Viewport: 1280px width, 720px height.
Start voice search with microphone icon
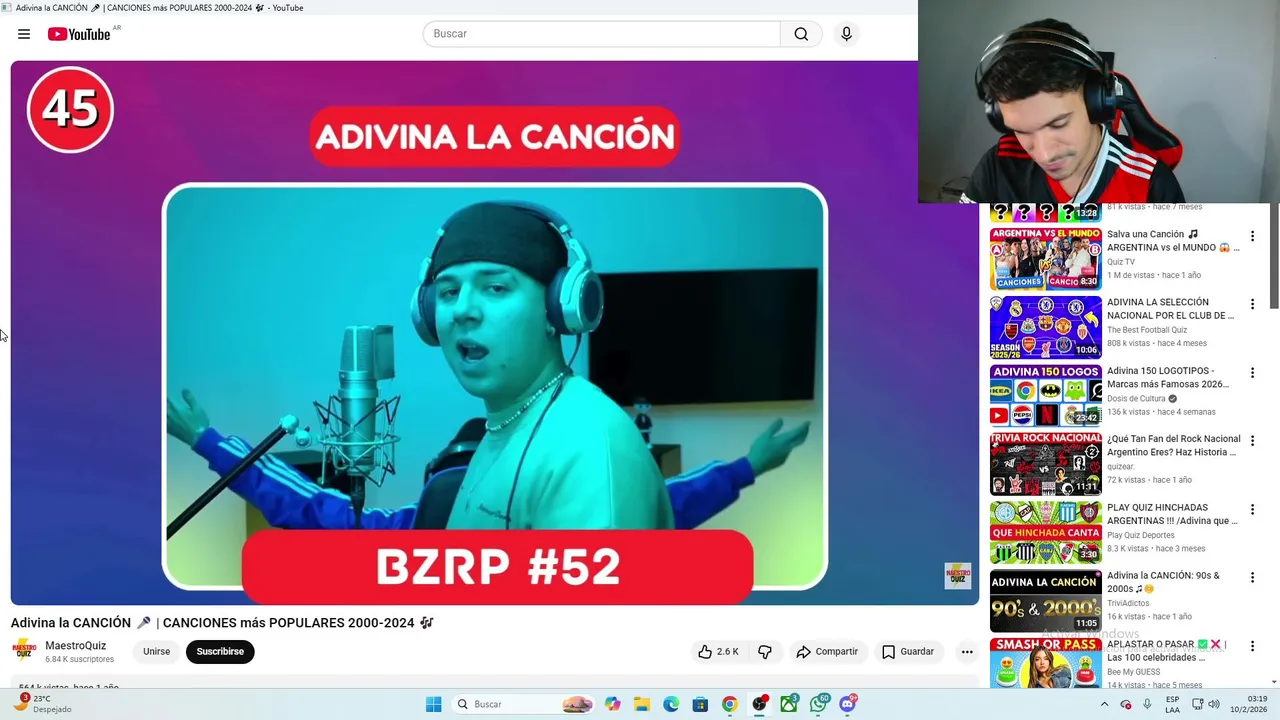pyautogui.click(x=847, y=34)
